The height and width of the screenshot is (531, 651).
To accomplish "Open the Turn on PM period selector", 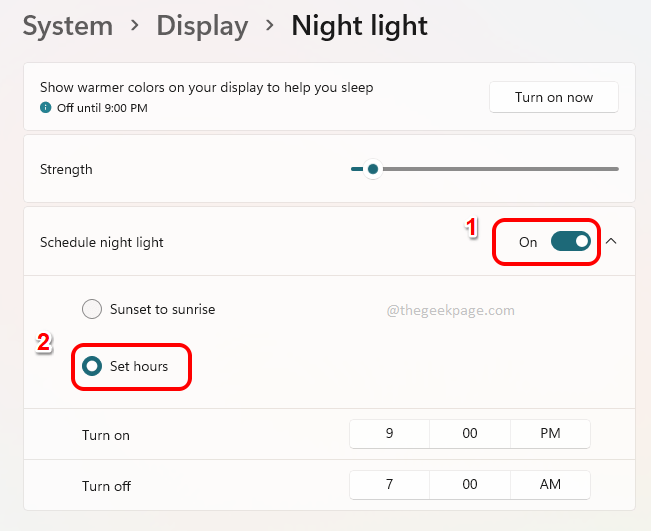I will pos(549,434).
